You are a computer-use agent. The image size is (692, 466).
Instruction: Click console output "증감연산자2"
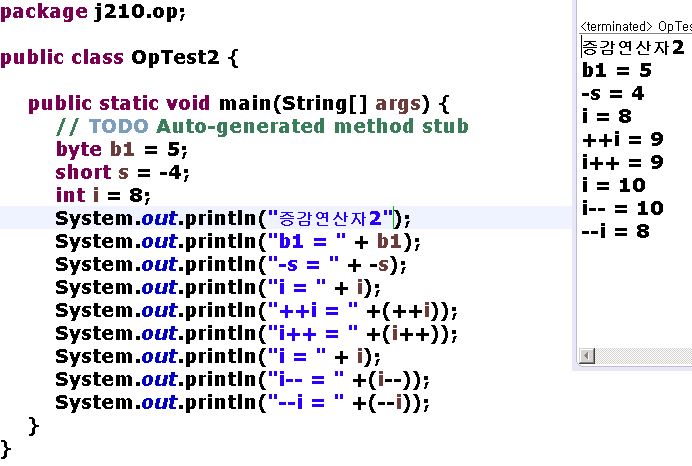[633, 47]
